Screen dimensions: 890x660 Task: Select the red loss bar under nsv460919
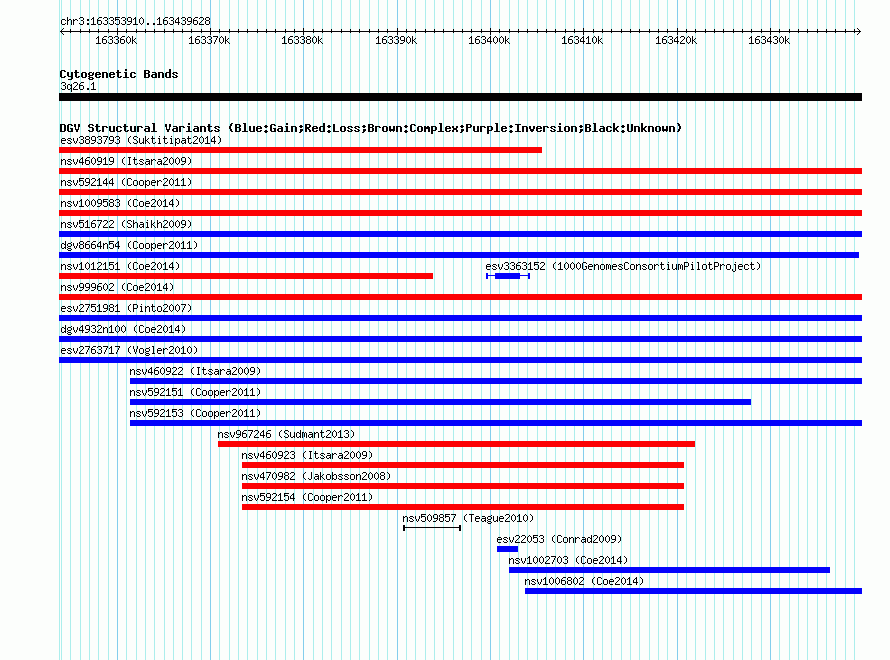[460, 171]
